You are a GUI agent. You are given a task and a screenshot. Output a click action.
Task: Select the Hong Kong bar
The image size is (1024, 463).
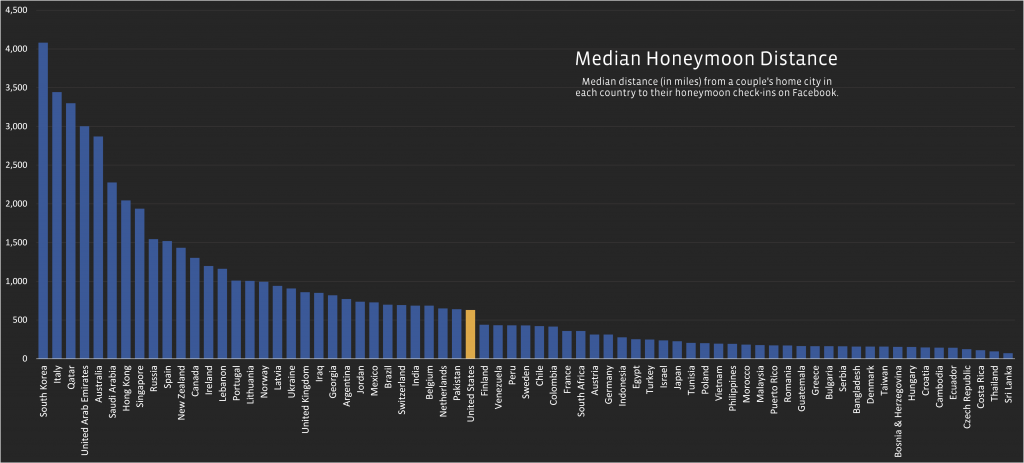click(x=126, y=279)
